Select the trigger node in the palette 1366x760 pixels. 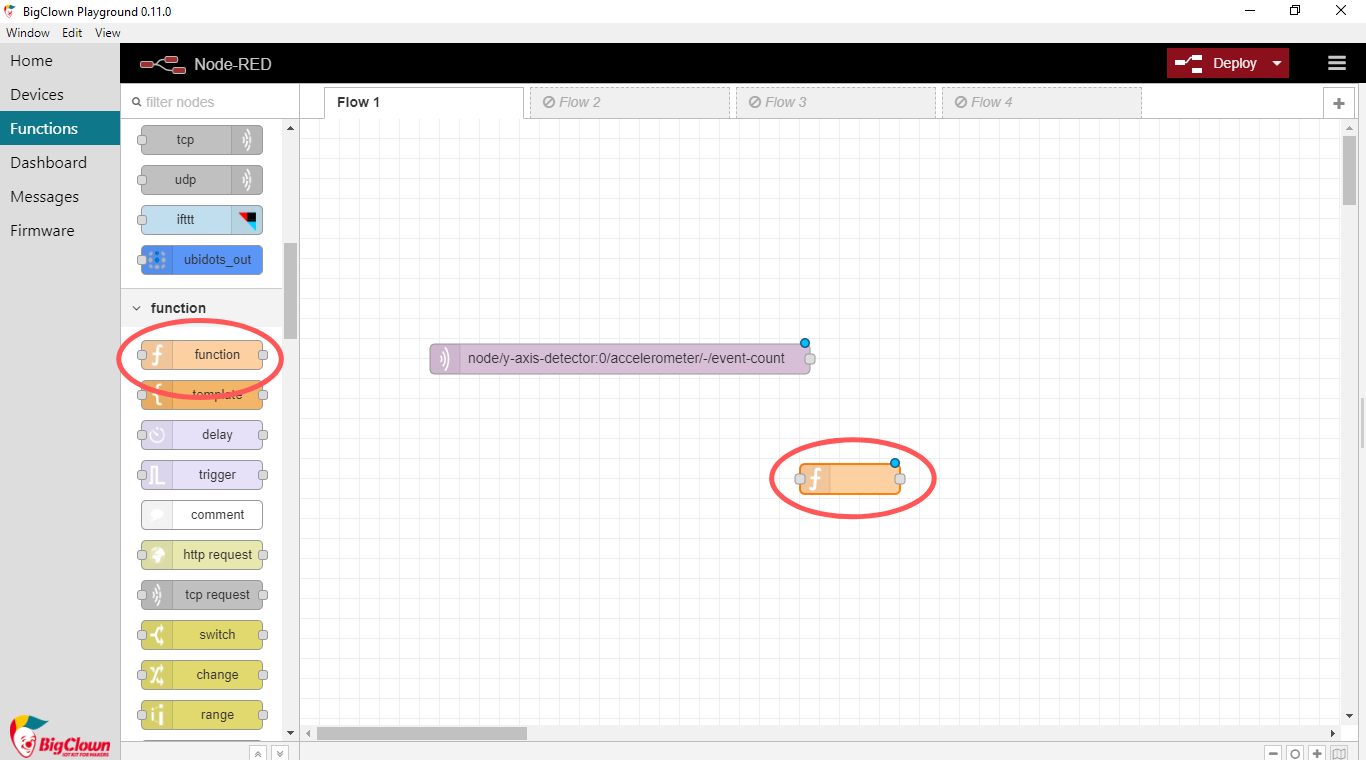point(202,475)
